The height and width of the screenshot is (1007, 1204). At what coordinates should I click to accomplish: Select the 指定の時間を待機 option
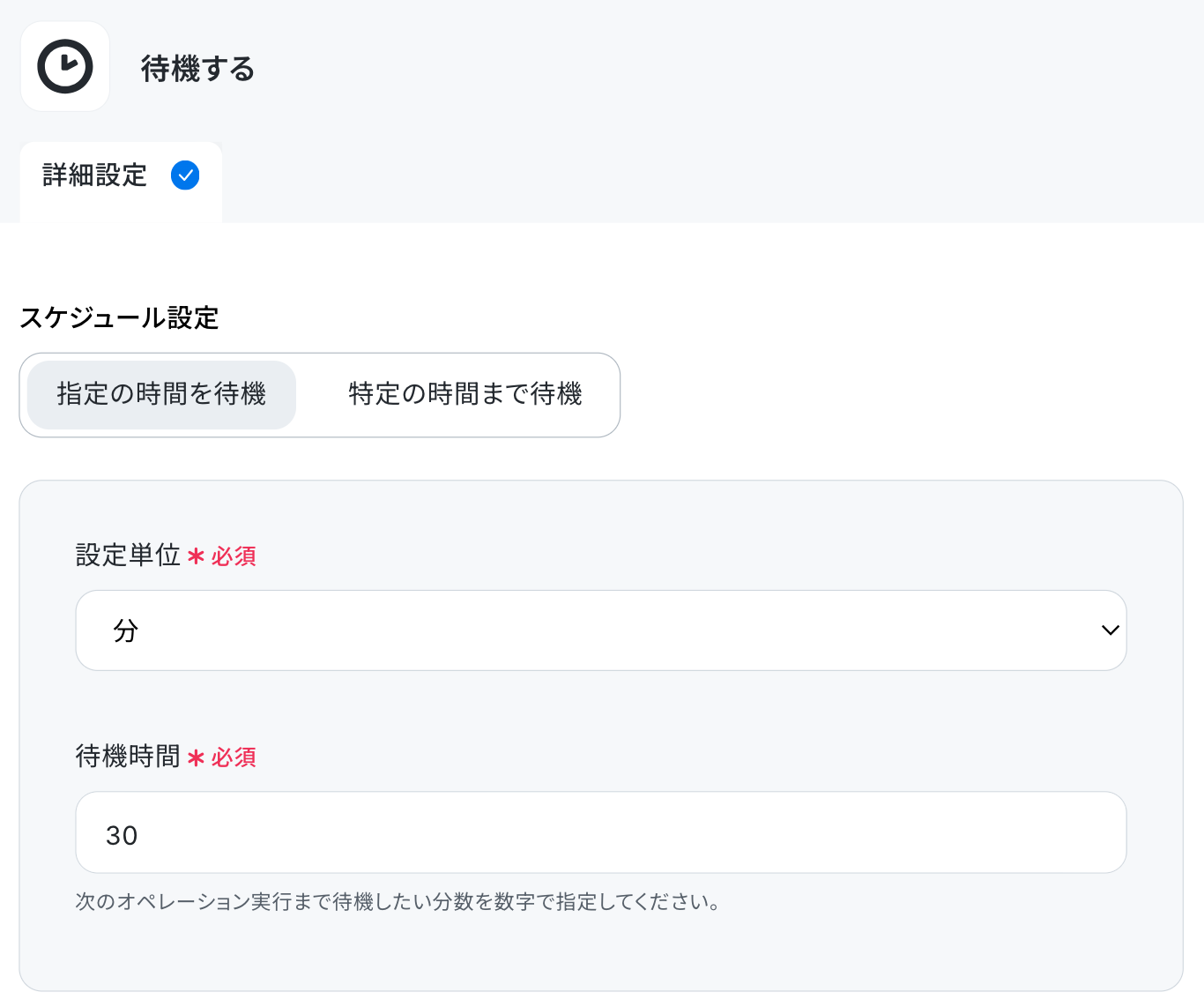[x=162, y=394]
